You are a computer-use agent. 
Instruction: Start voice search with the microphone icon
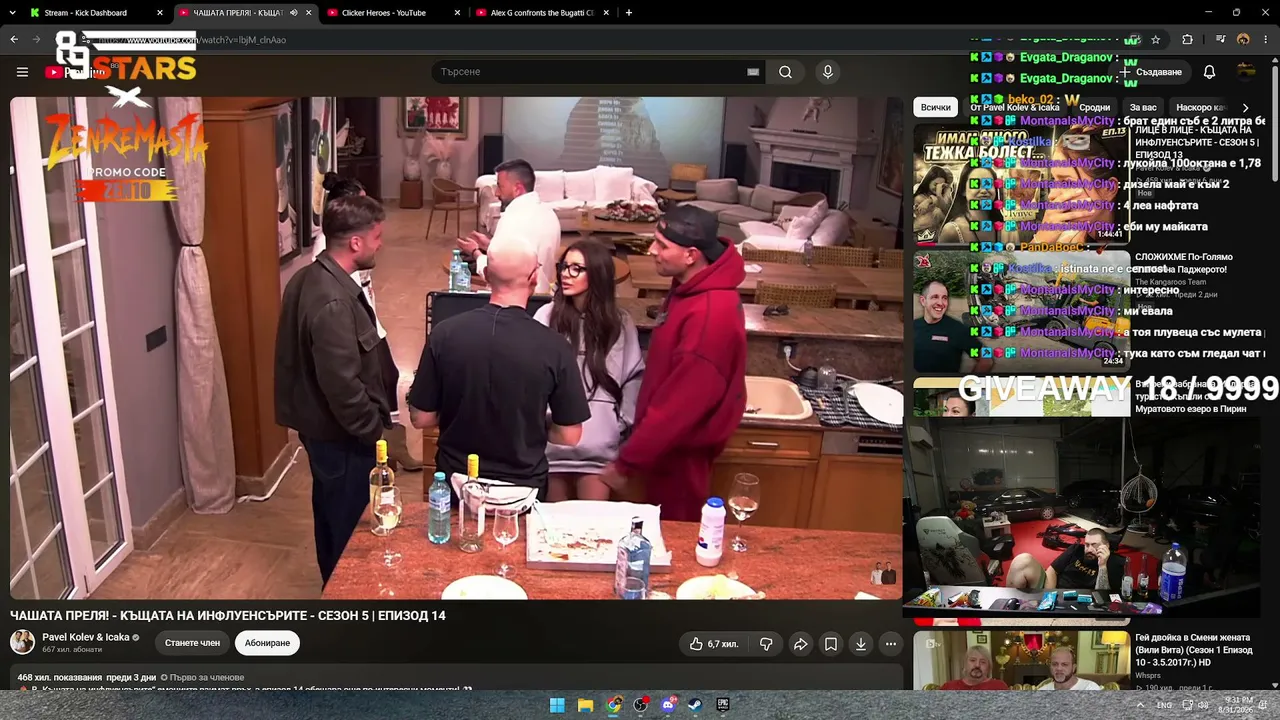coord(827,72)
